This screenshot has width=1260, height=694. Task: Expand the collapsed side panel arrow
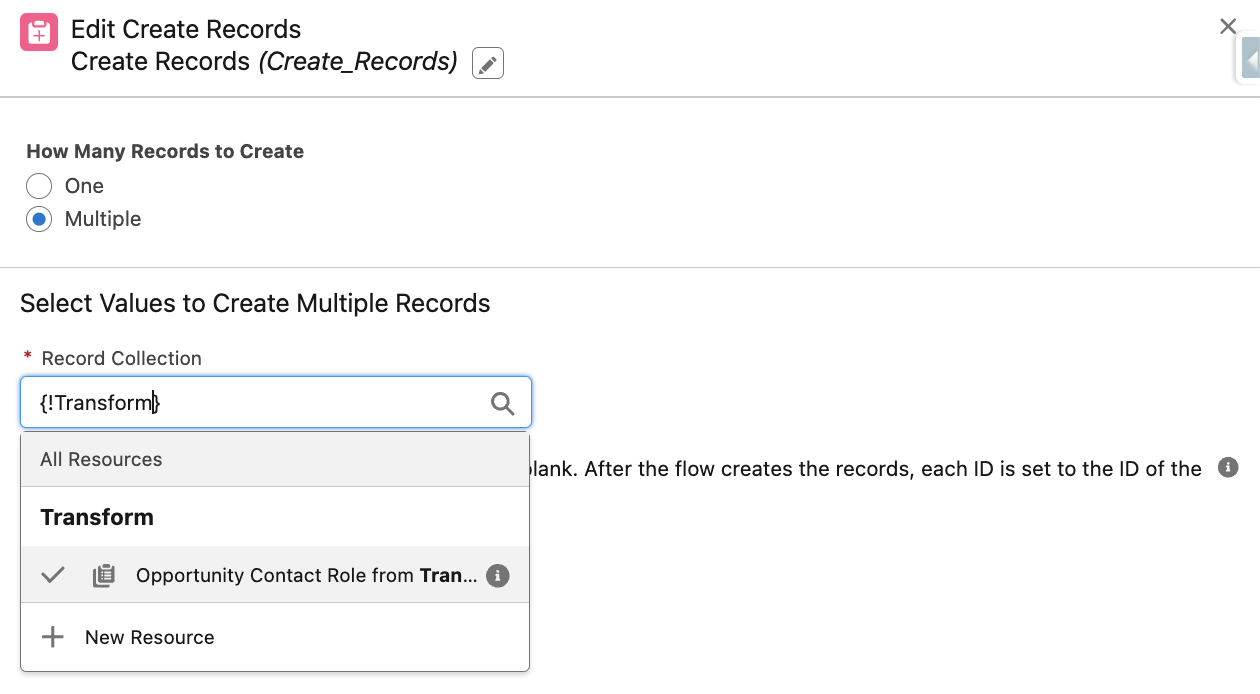tap(1250, 58)
